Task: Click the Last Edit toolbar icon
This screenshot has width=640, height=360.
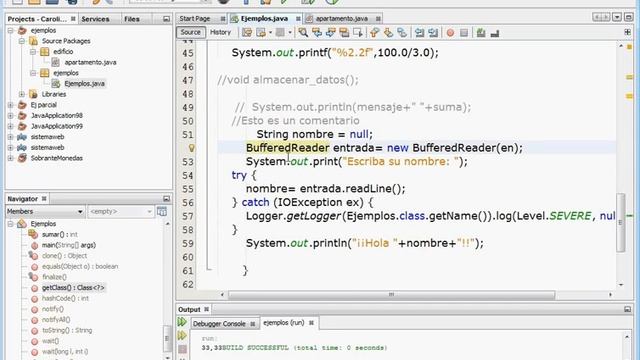Action: click(247, 33)
